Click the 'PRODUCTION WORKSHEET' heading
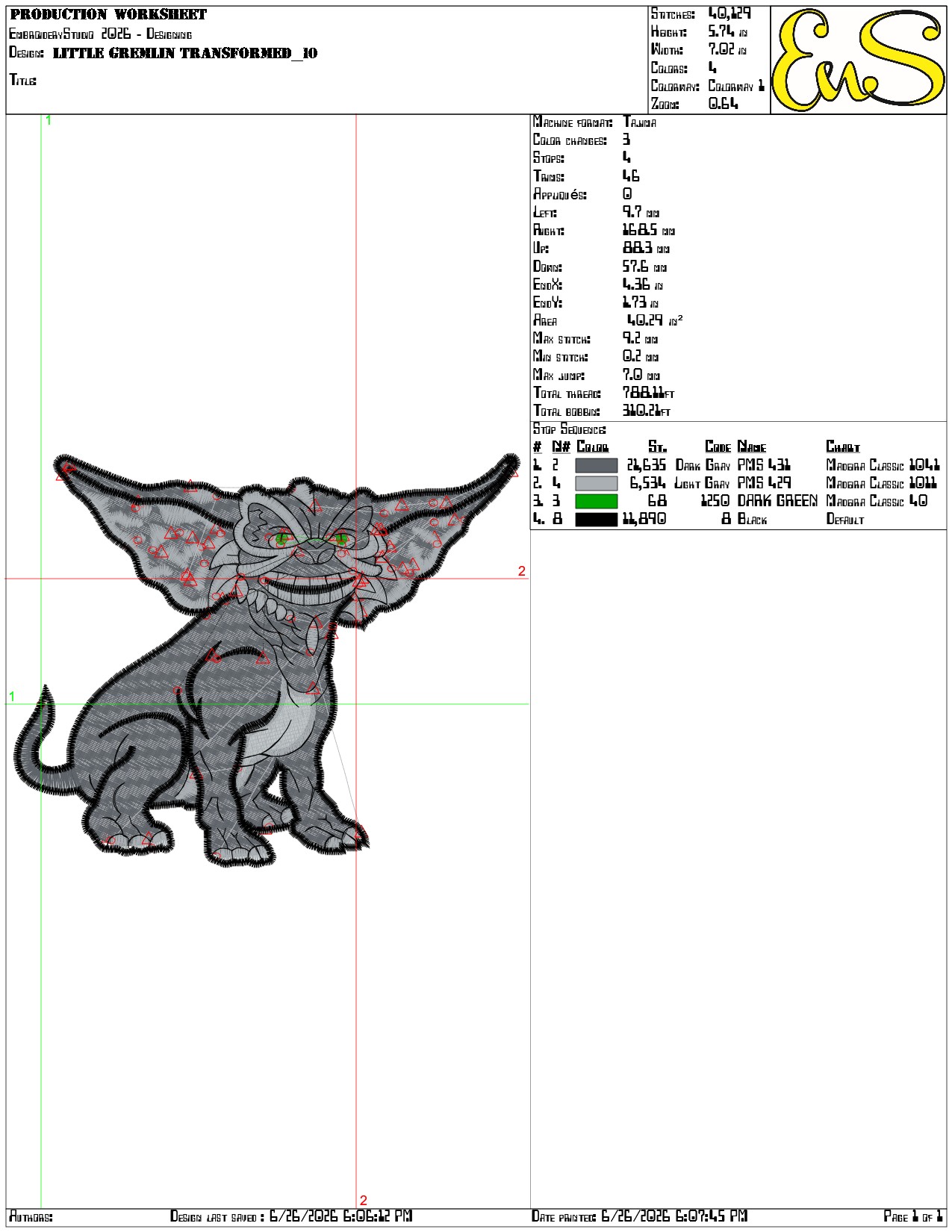 108,14
